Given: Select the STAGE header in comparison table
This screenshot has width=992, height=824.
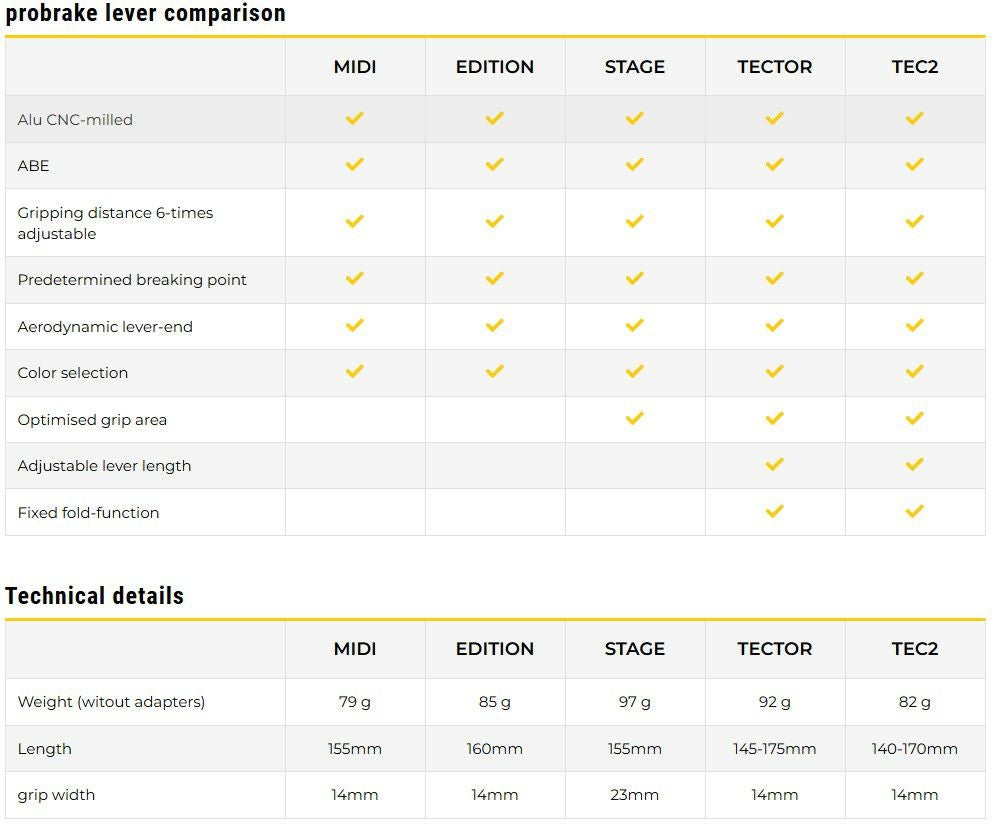Looking at the screenshot, I should click(634, 67).
